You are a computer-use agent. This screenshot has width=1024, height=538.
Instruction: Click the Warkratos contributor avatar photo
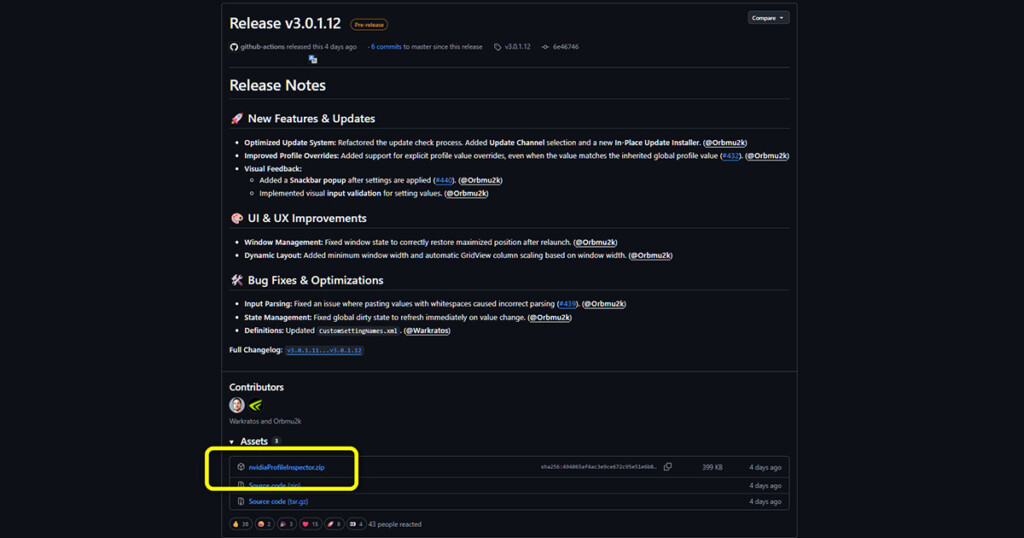237,405
